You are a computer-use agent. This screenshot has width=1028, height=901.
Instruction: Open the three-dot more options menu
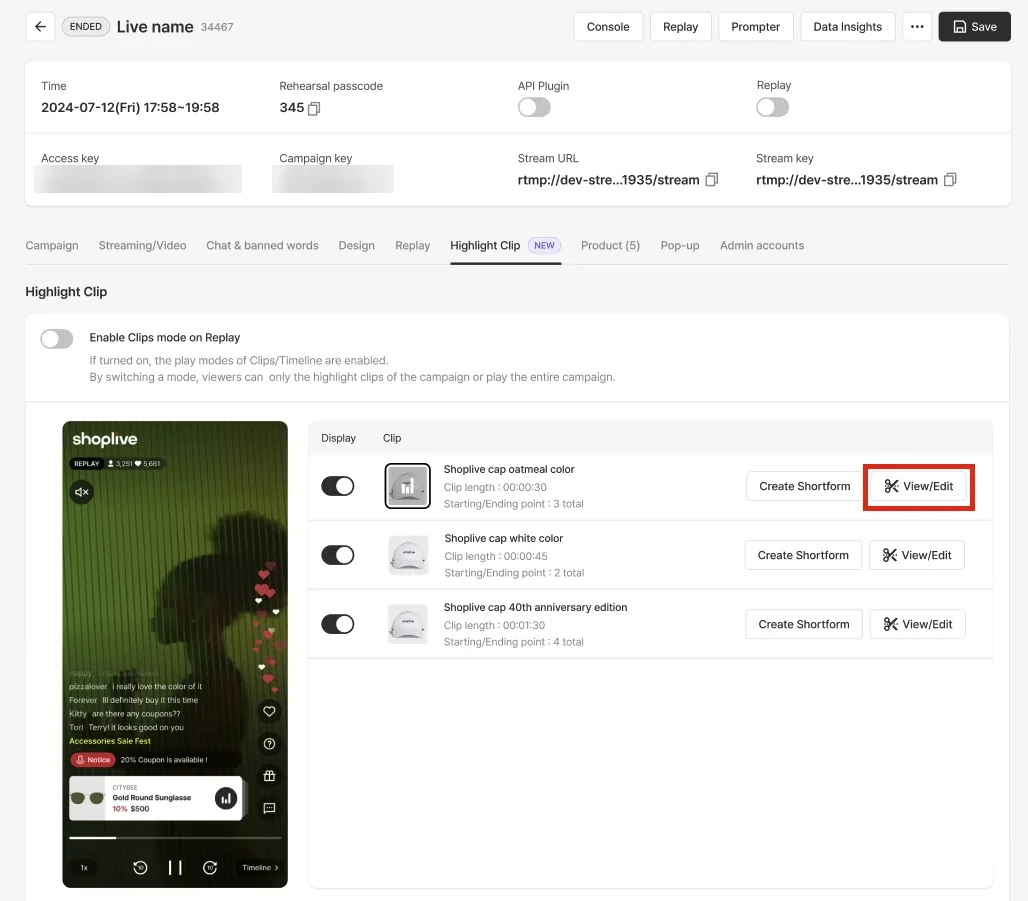point(917,27)
